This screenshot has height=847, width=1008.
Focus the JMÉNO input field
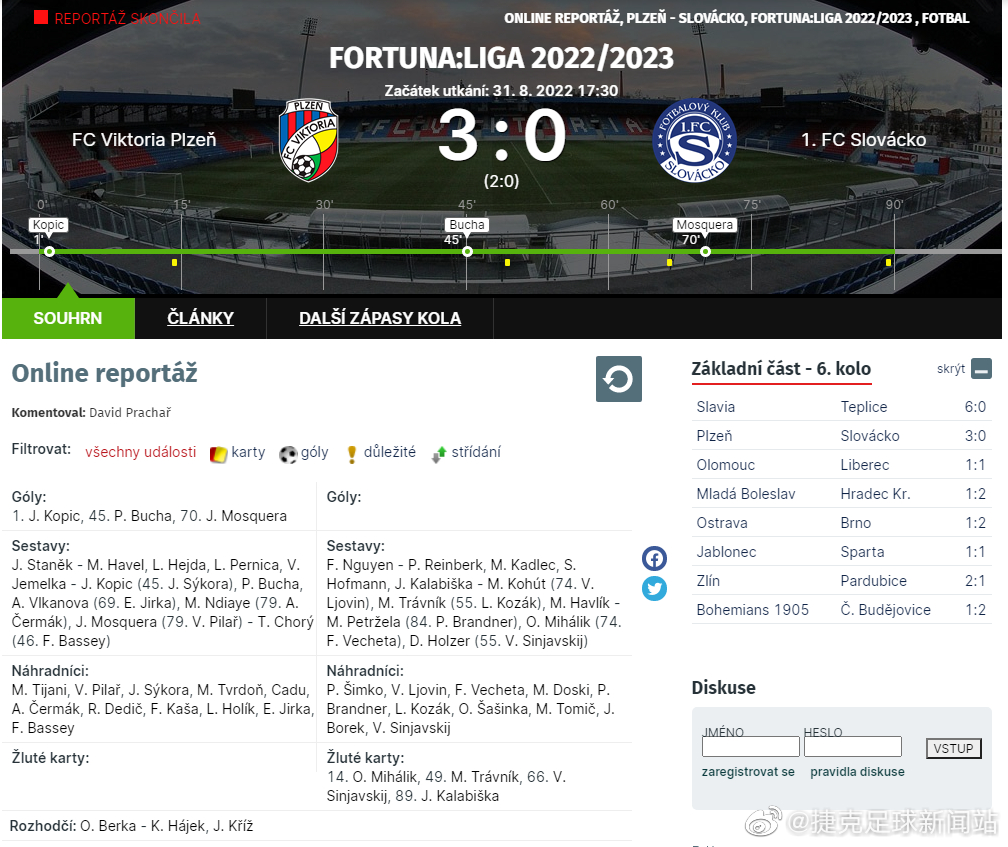750,747
